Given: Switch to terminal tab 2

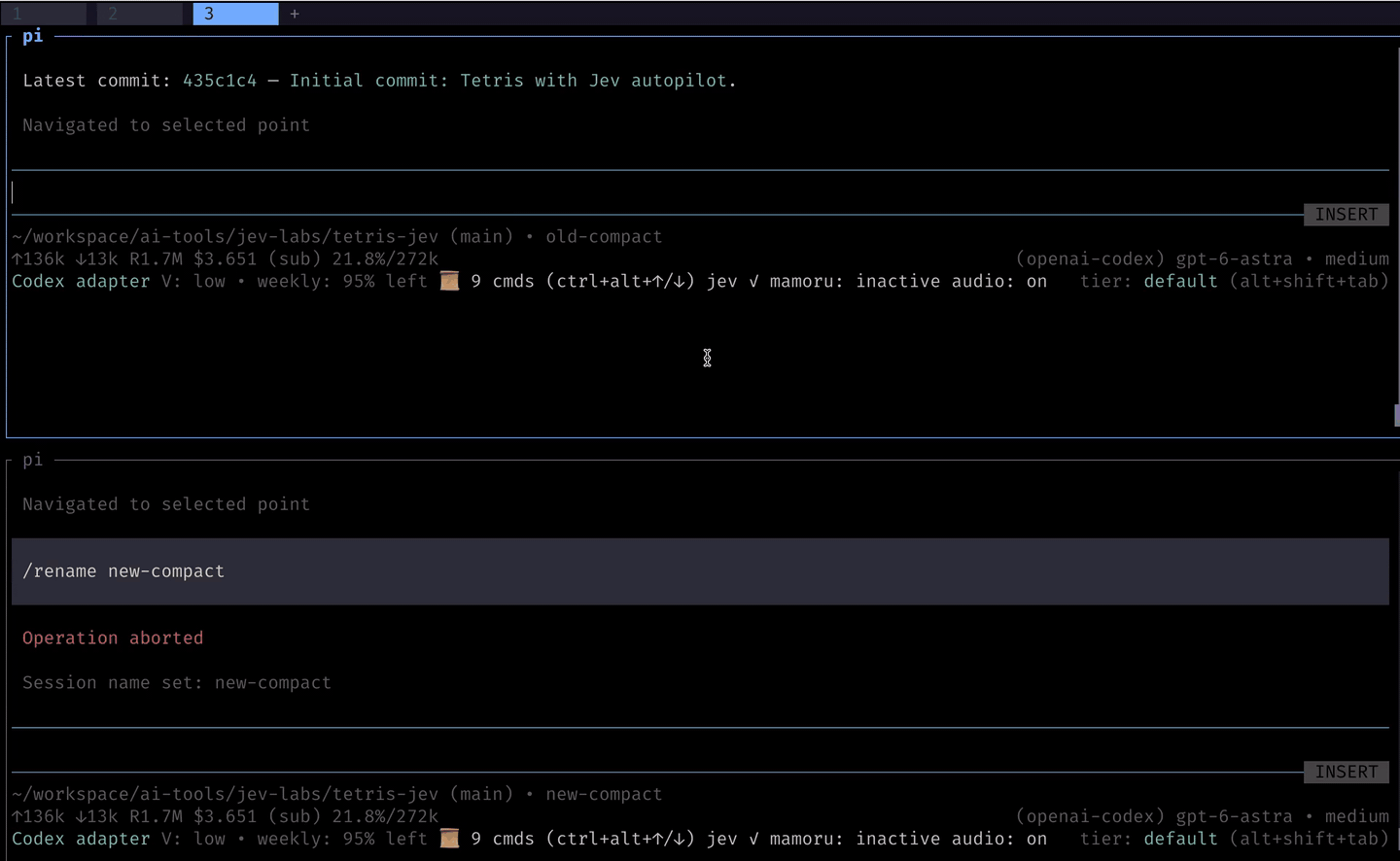Looking at the screenshot, I should tap(139, 14).
